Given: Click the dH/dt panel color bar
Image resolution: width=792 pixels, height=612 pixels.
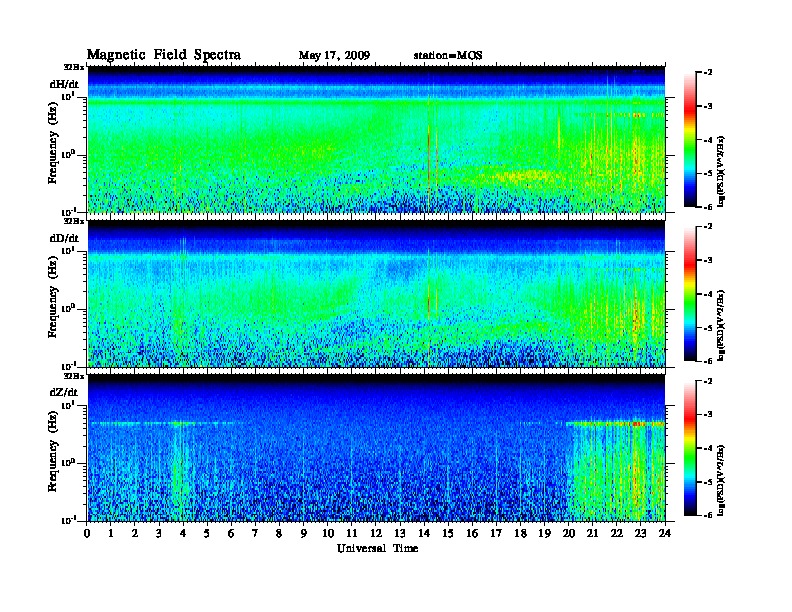Looking at the screenshot, I should click(690, 140).
